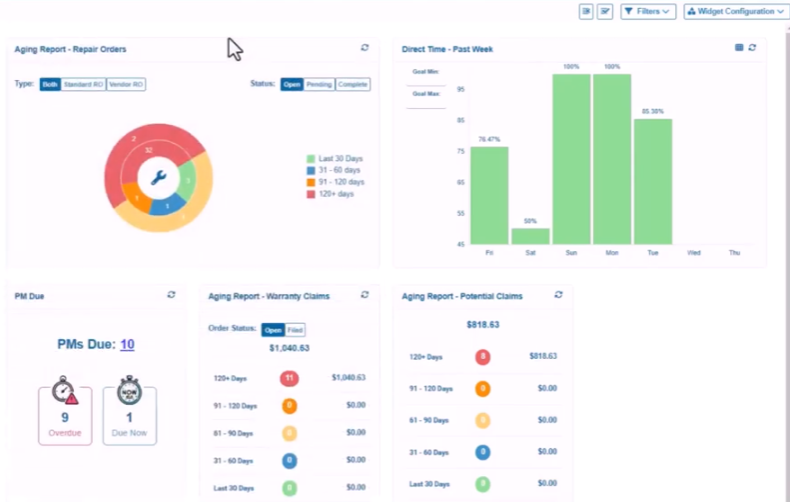Click the Sunday bar in Direct Time chart
Screen dimensions: 790x502
(x=571, y=158)
